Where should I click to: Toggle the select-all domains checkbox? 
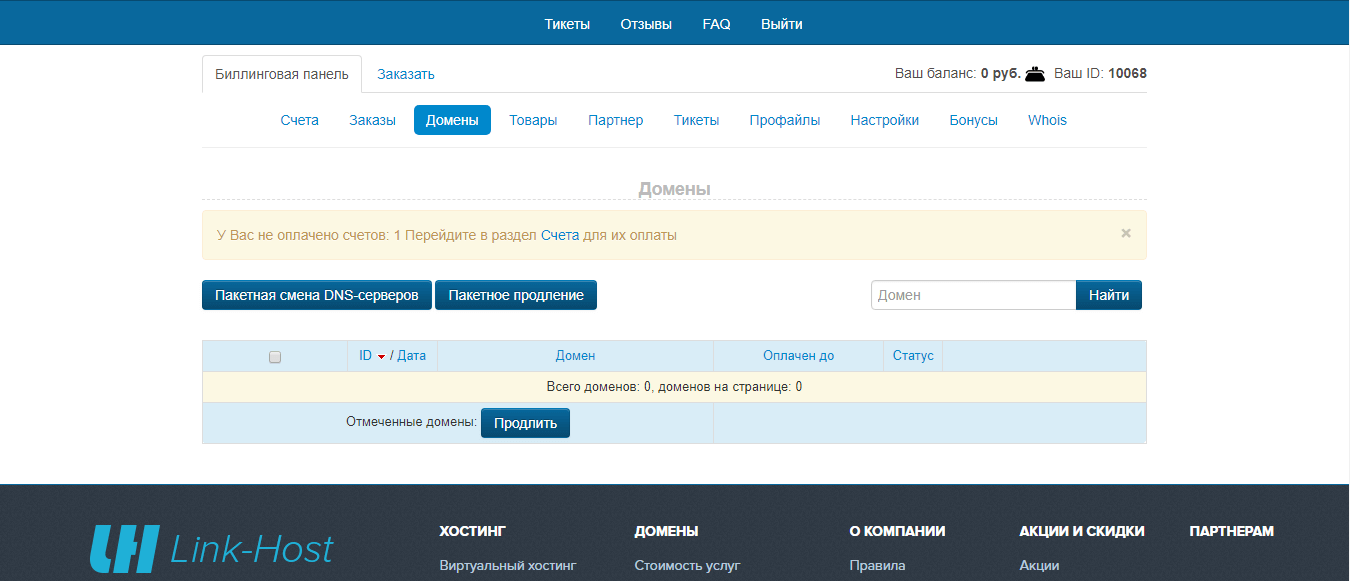[275, 357]
